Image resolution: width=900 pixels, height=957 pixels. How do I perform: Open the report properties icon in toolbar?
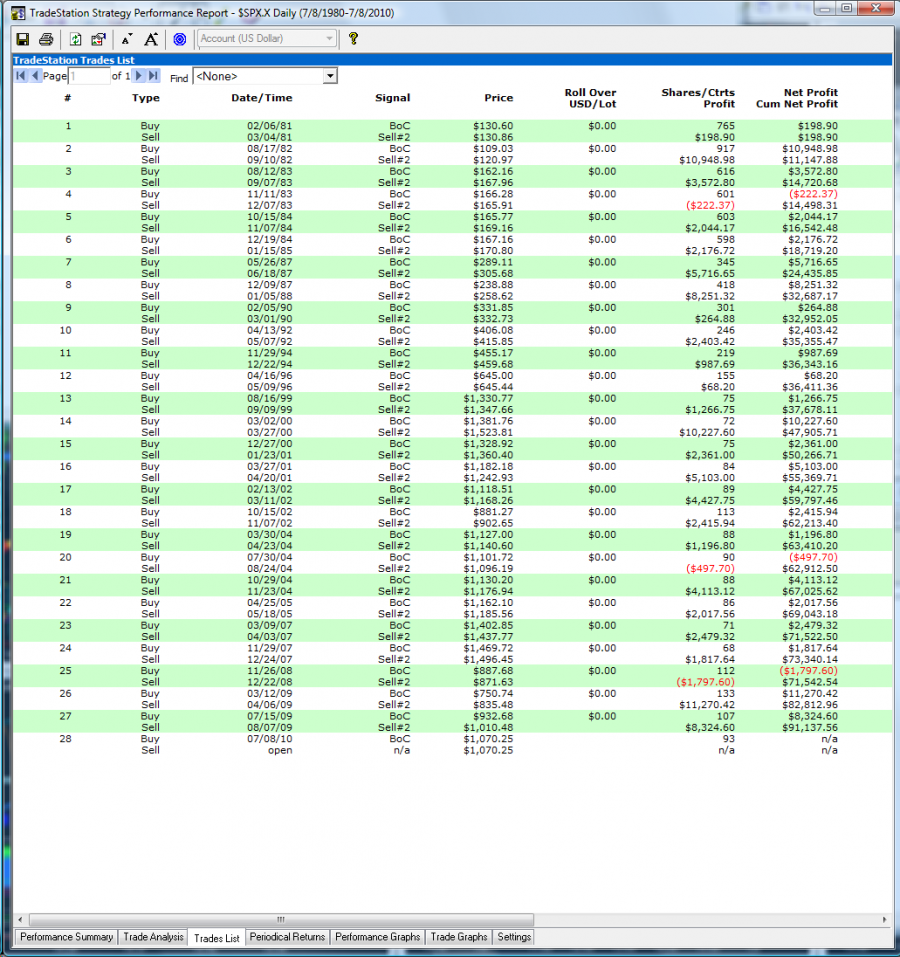click(x=98, y=40)
